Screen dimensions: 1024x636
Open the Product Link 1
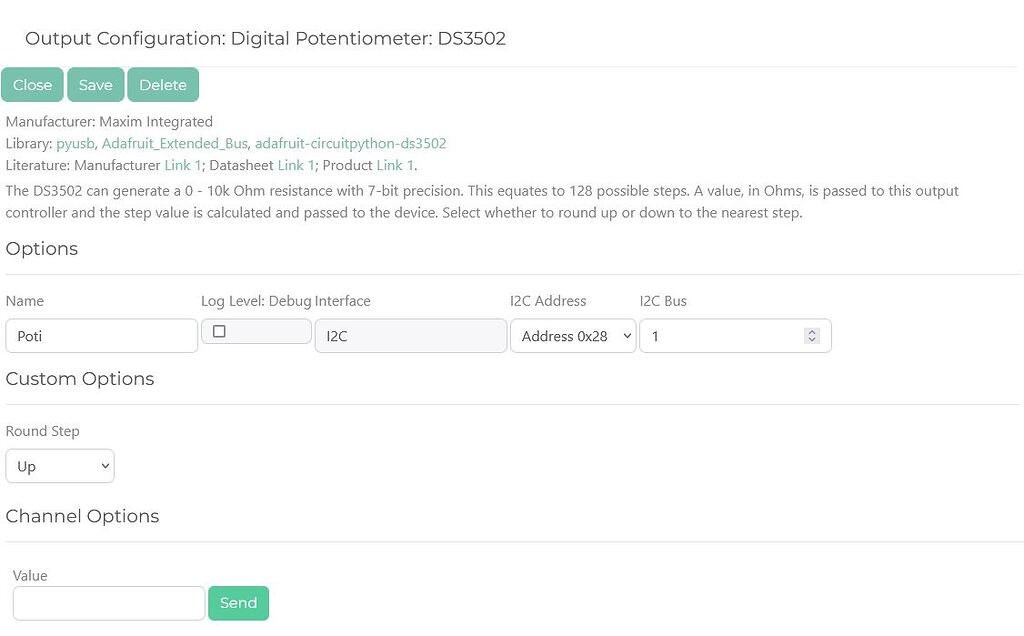coord(395,165)
